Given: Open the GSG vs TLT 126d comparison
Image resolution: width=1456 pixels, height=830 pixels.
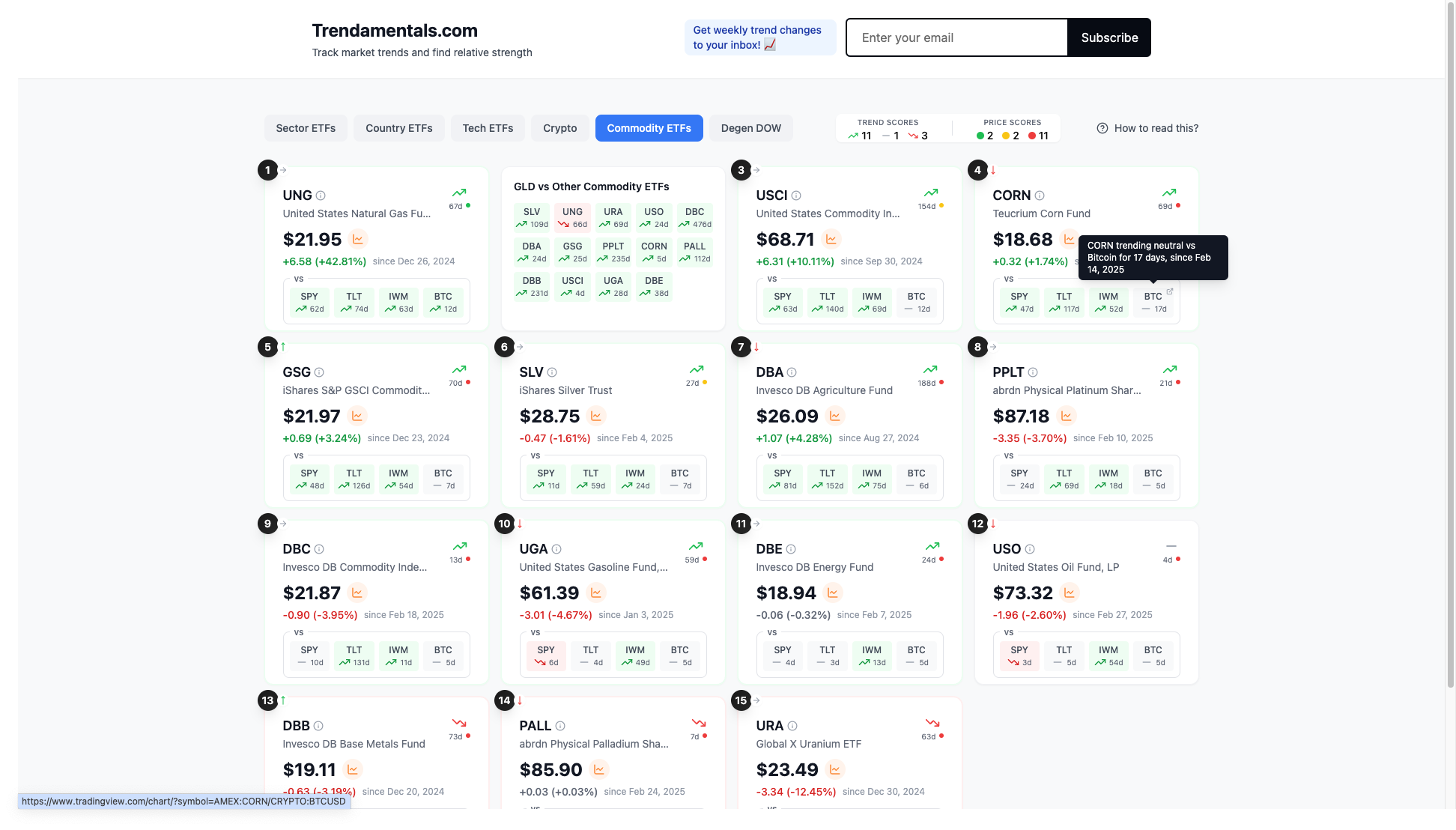Looking at the screenshot, I should click(x=354, y=479).
